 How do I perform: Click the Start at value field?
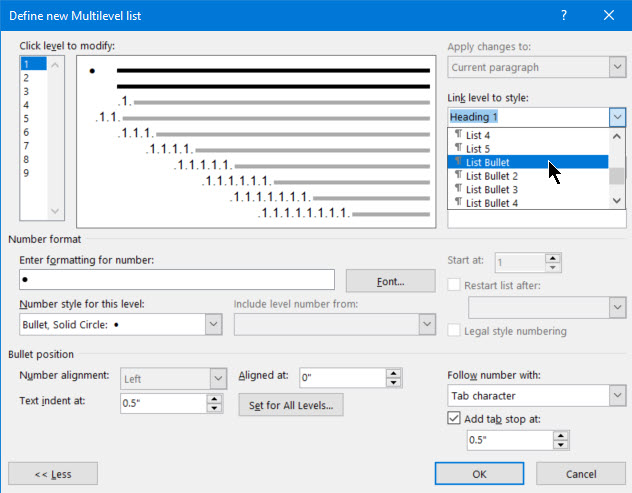click(520, 262)
